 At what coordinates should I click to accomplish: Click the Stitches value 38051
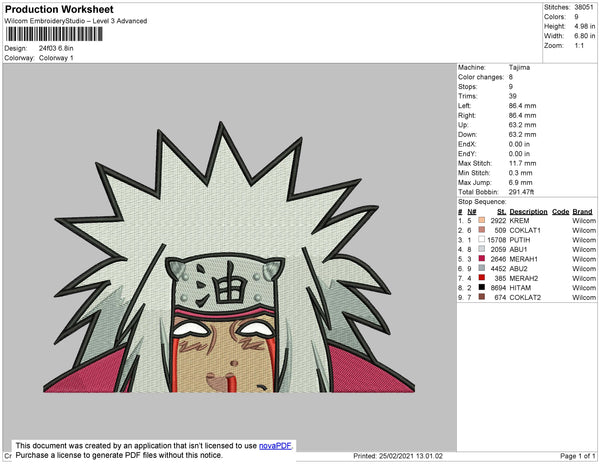point(584,7)
